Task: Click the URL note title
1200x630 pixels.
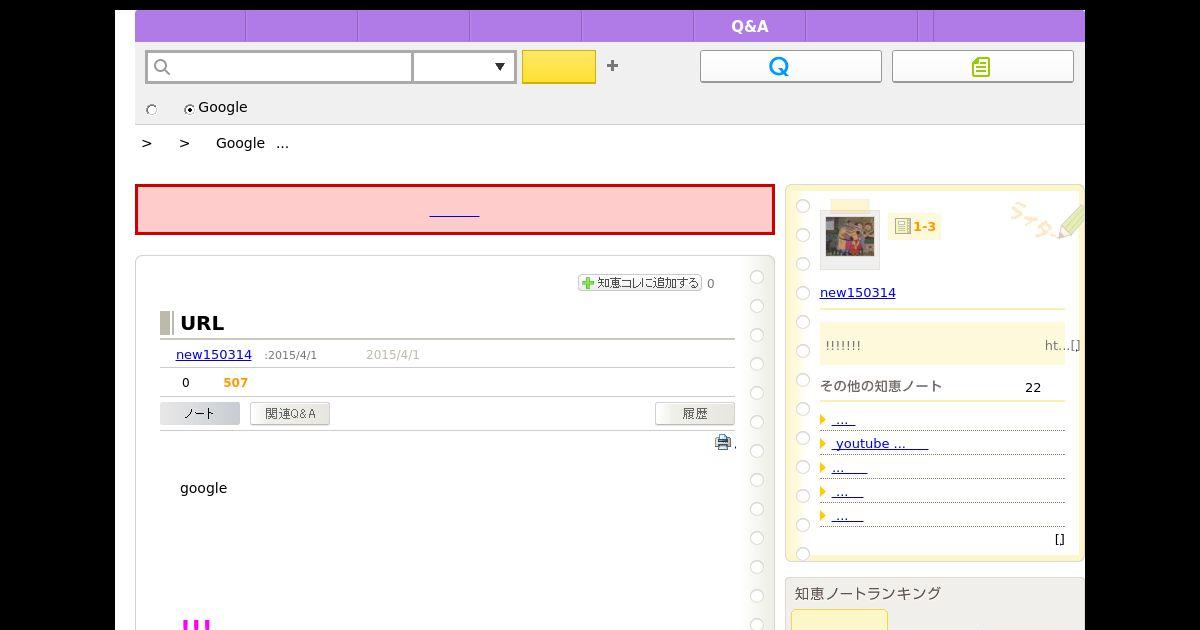Action: coord(202,323)
